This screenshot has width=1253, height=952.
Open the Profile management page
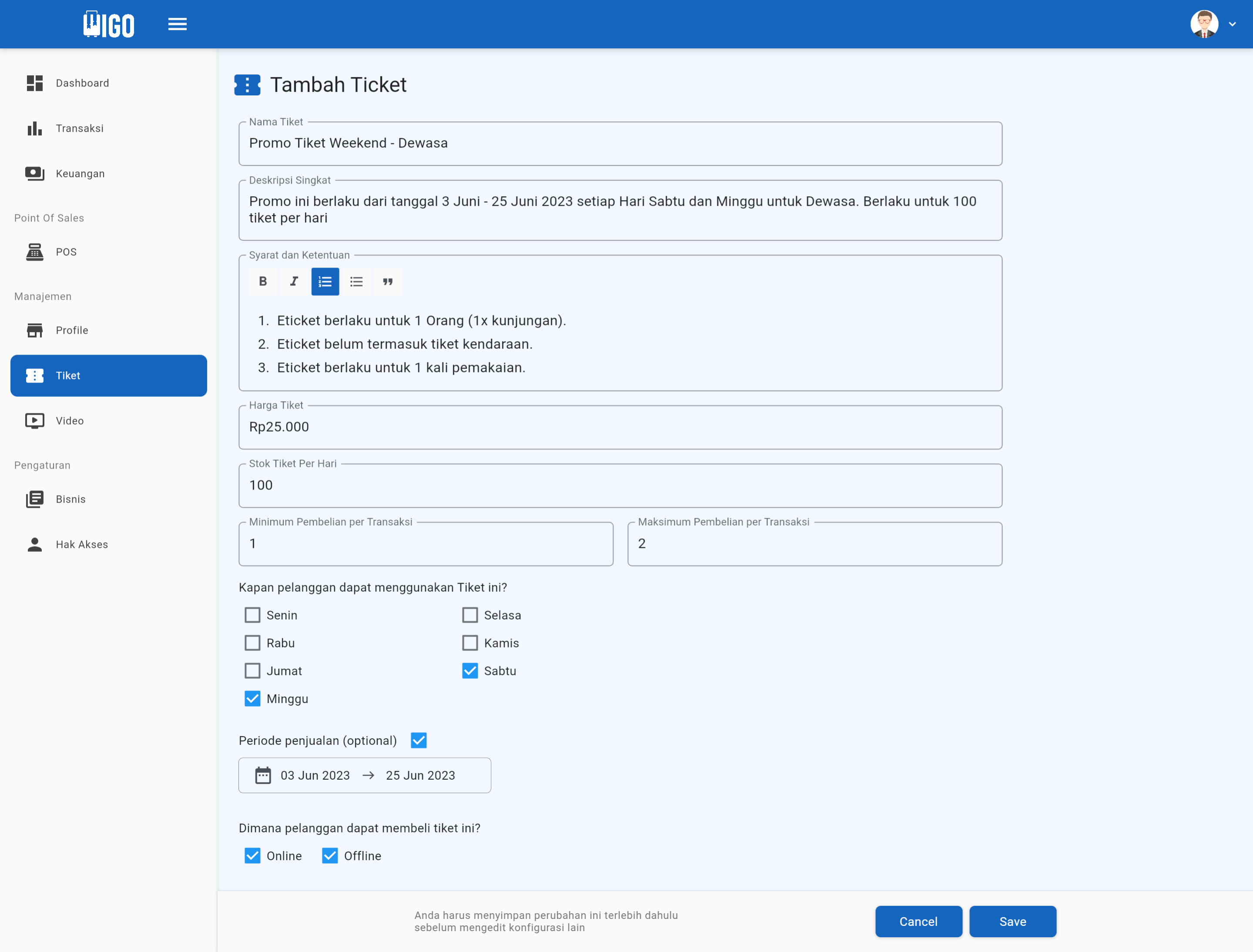click(71, 330)
